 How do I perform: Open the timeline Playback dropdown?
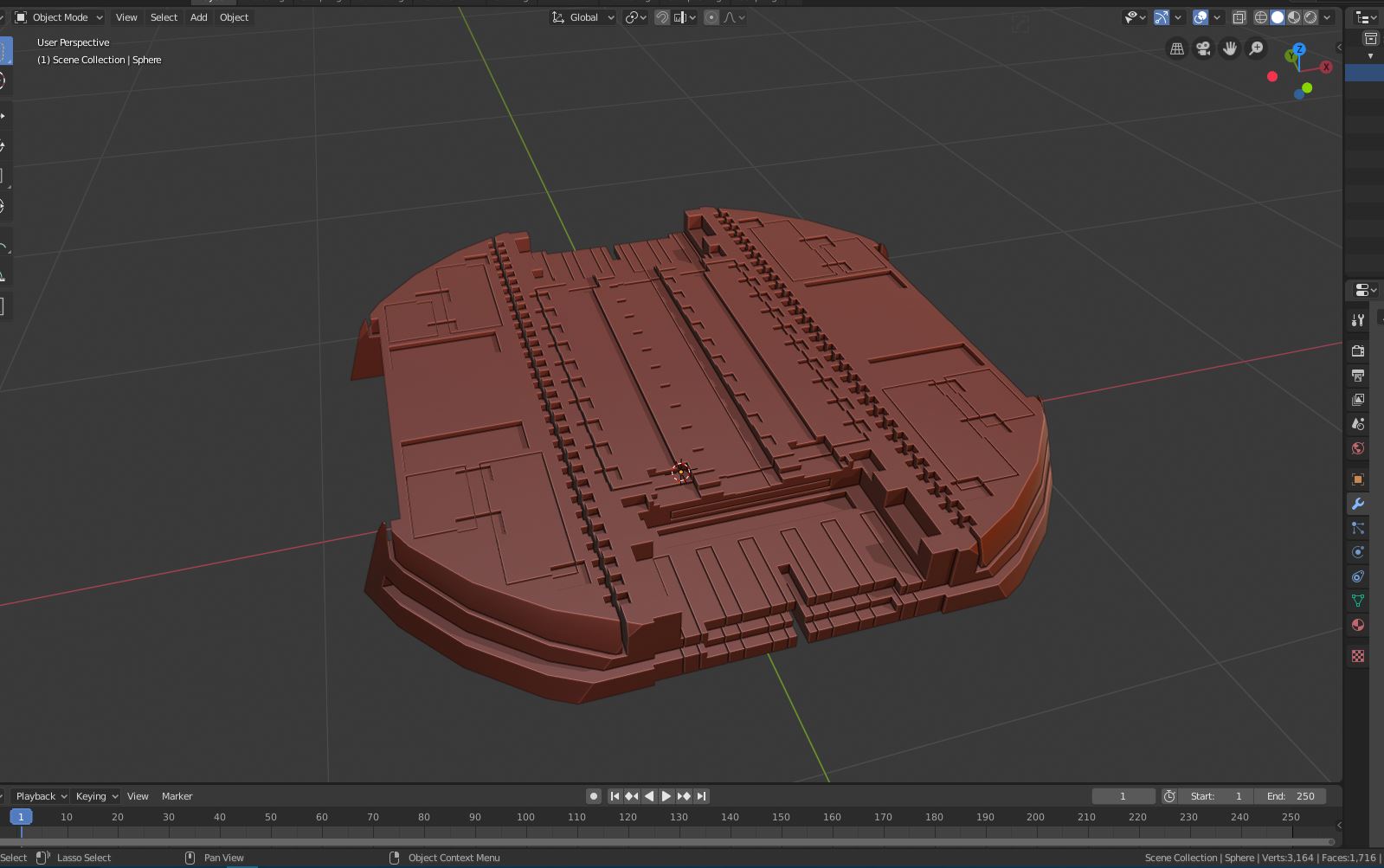[x=41, y=796]
